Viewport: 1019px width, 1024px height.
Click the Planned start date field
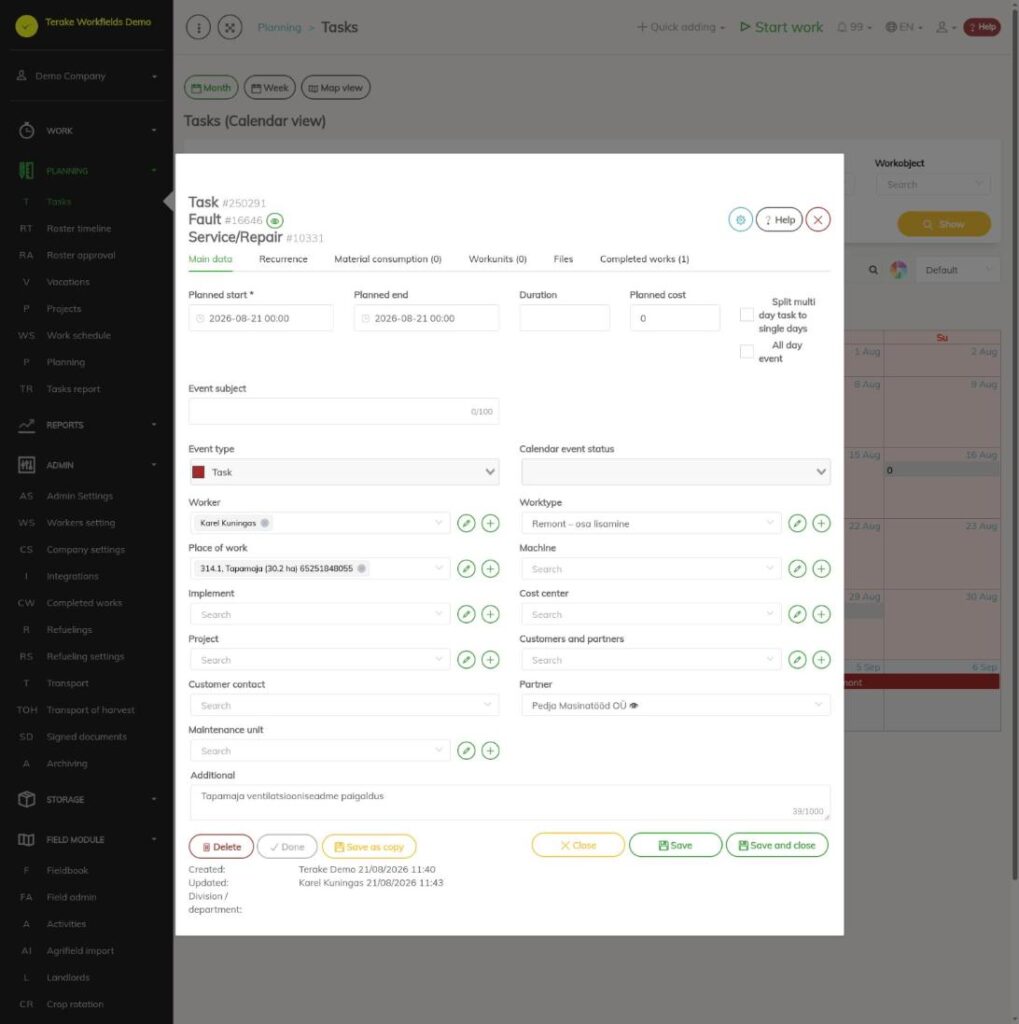[x=261, y=318]
